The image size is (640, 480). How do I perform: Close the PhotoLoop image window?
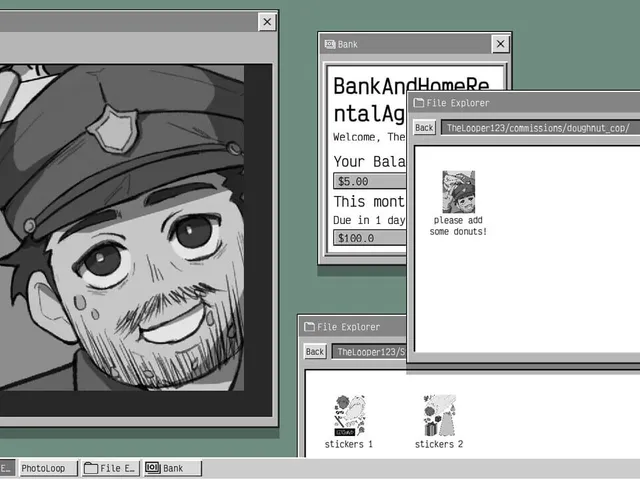tap(267, 22)
